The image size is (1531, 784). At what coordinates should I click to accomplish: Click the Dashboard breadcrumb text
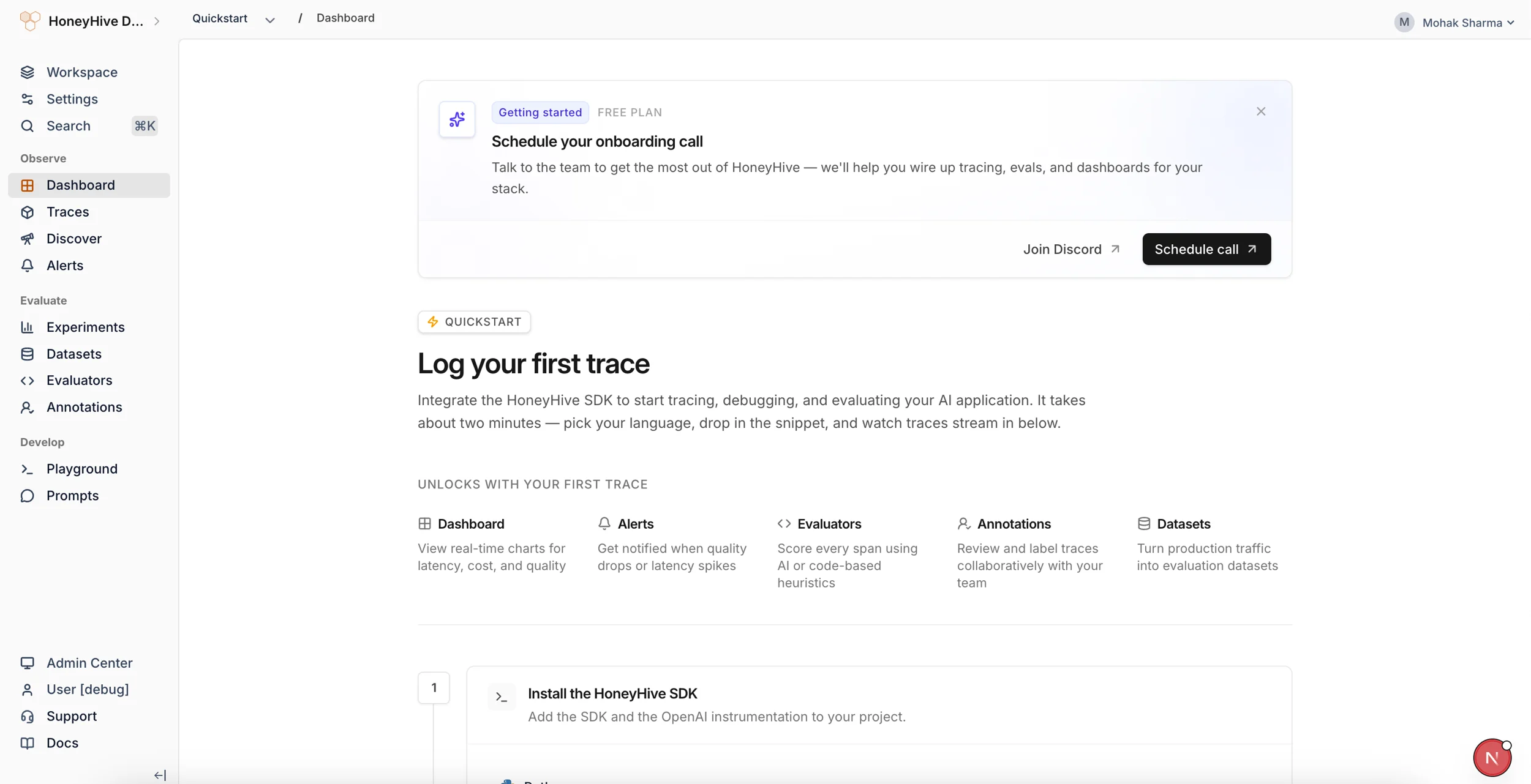[x=345, y=18]
